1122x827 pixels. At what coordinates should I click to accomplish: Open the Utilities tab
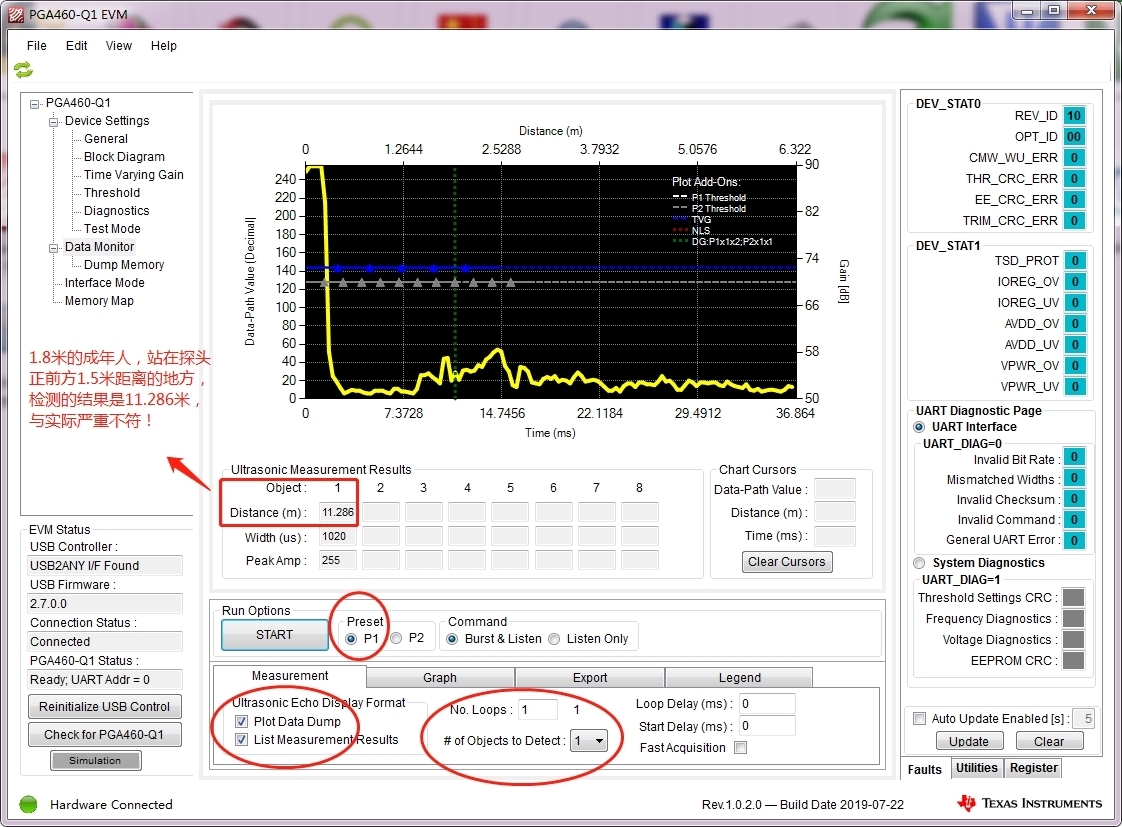tap(977, 768)
